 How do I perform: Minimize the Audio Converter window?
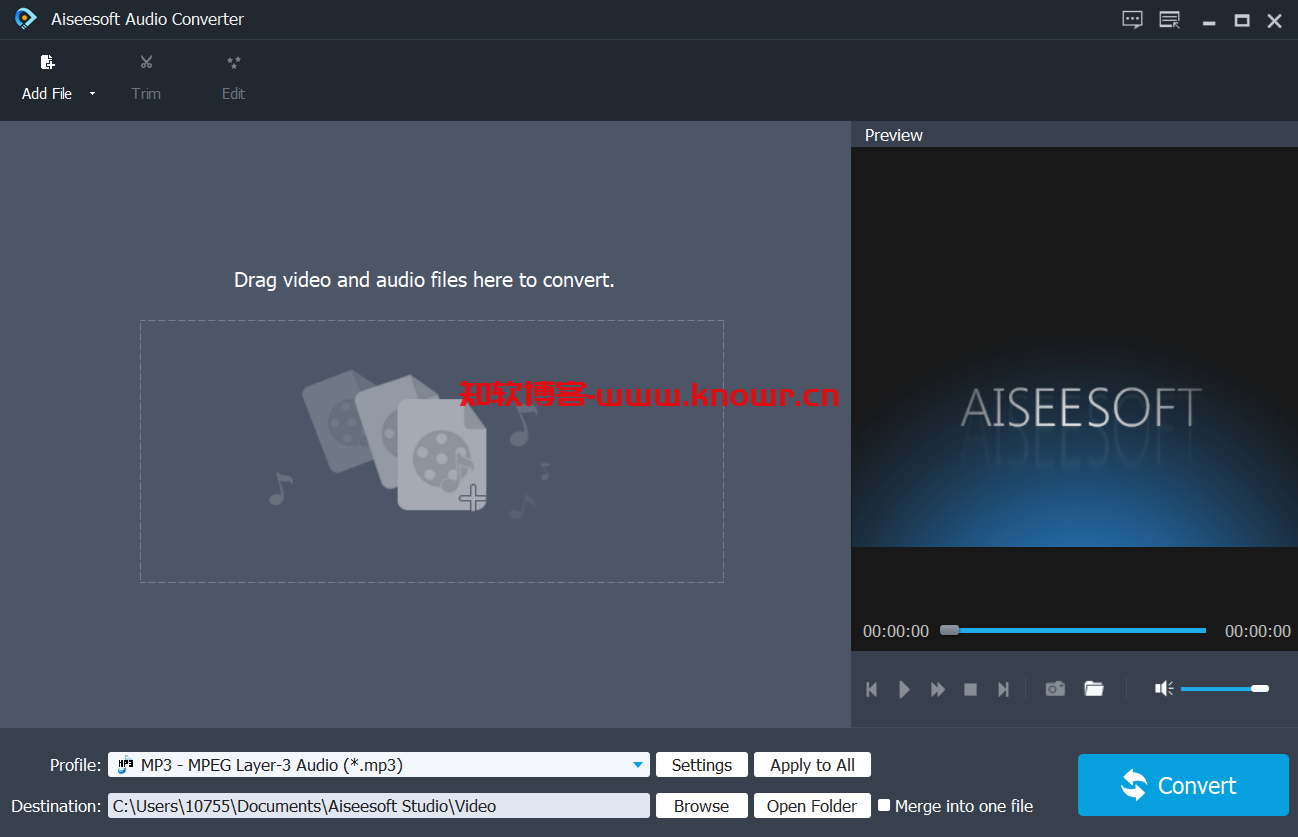pyautogui.click(x=1209, y=21)
